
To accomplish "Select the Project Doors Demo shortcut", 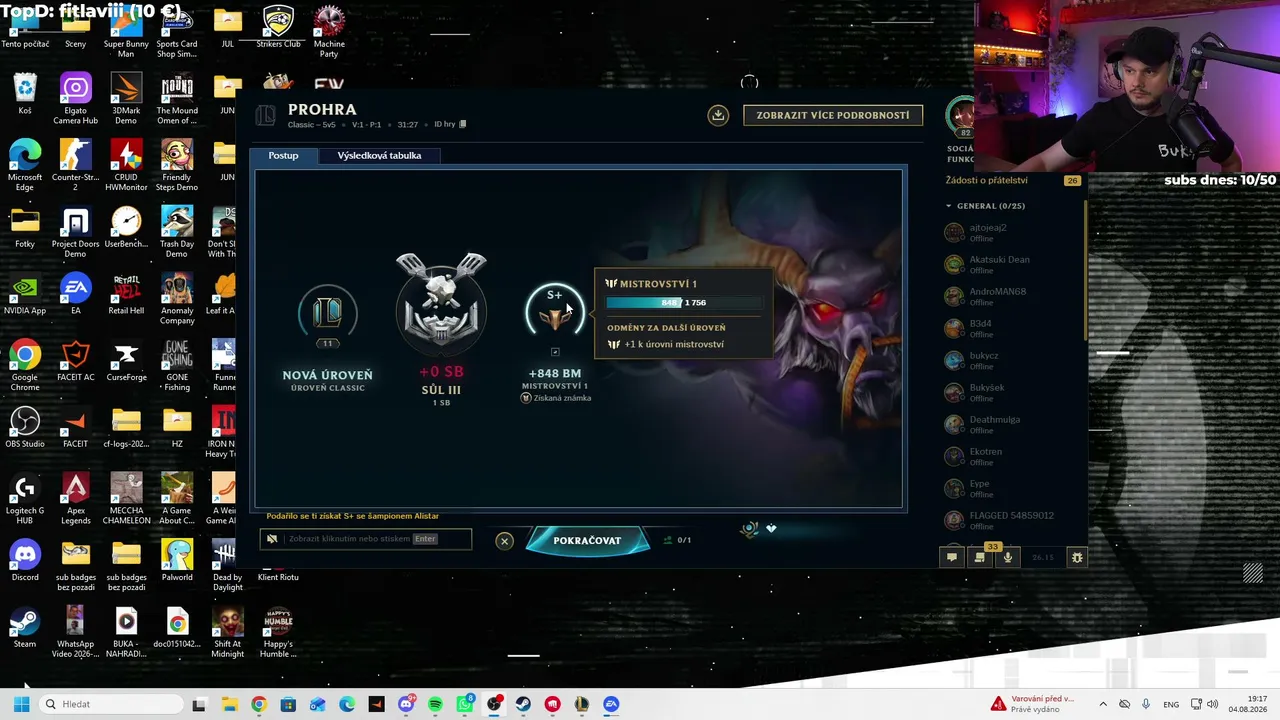I will tap(75, 232).
